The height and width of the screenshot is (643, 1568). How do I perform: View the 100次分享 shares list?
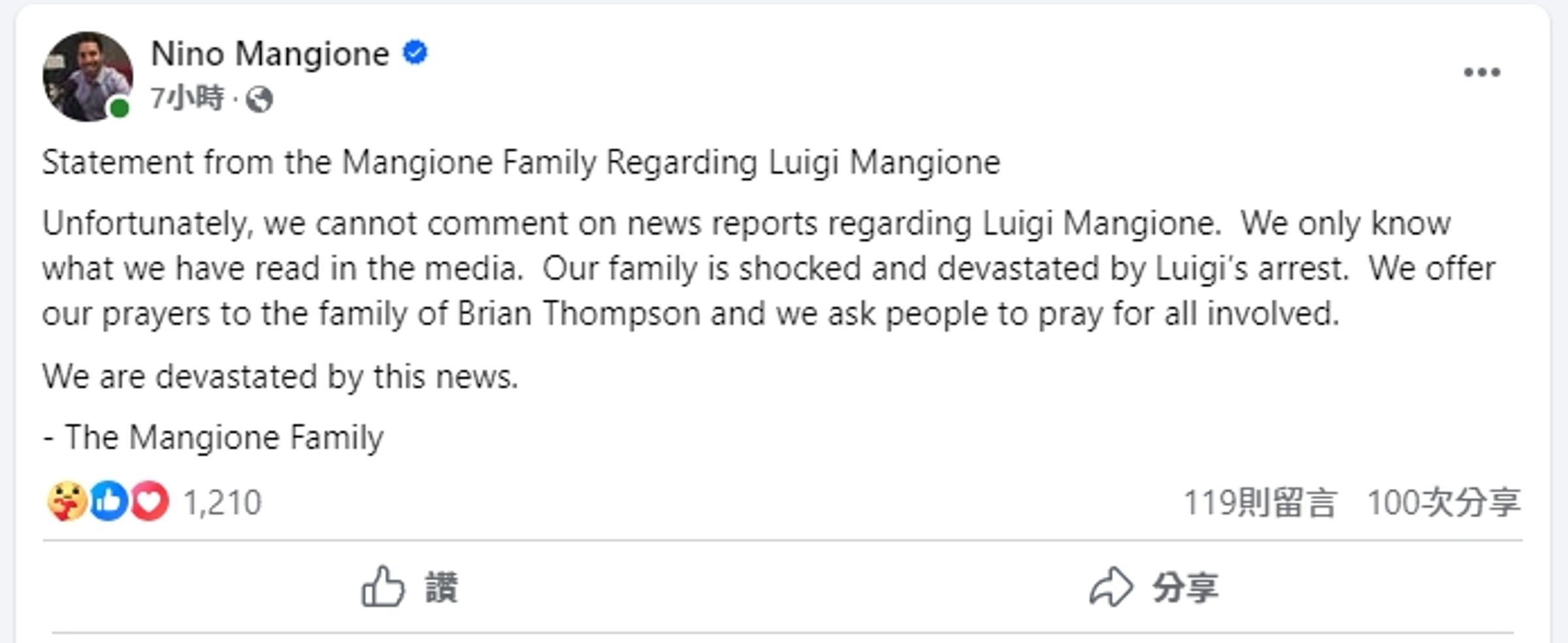coord(1444,503)
